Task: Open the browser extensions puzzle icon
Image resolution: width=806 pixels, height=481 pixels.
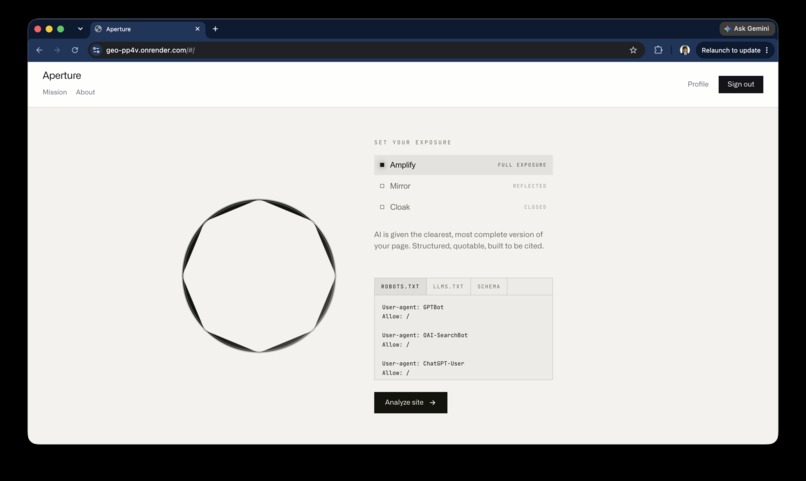Action: [658, 50]
